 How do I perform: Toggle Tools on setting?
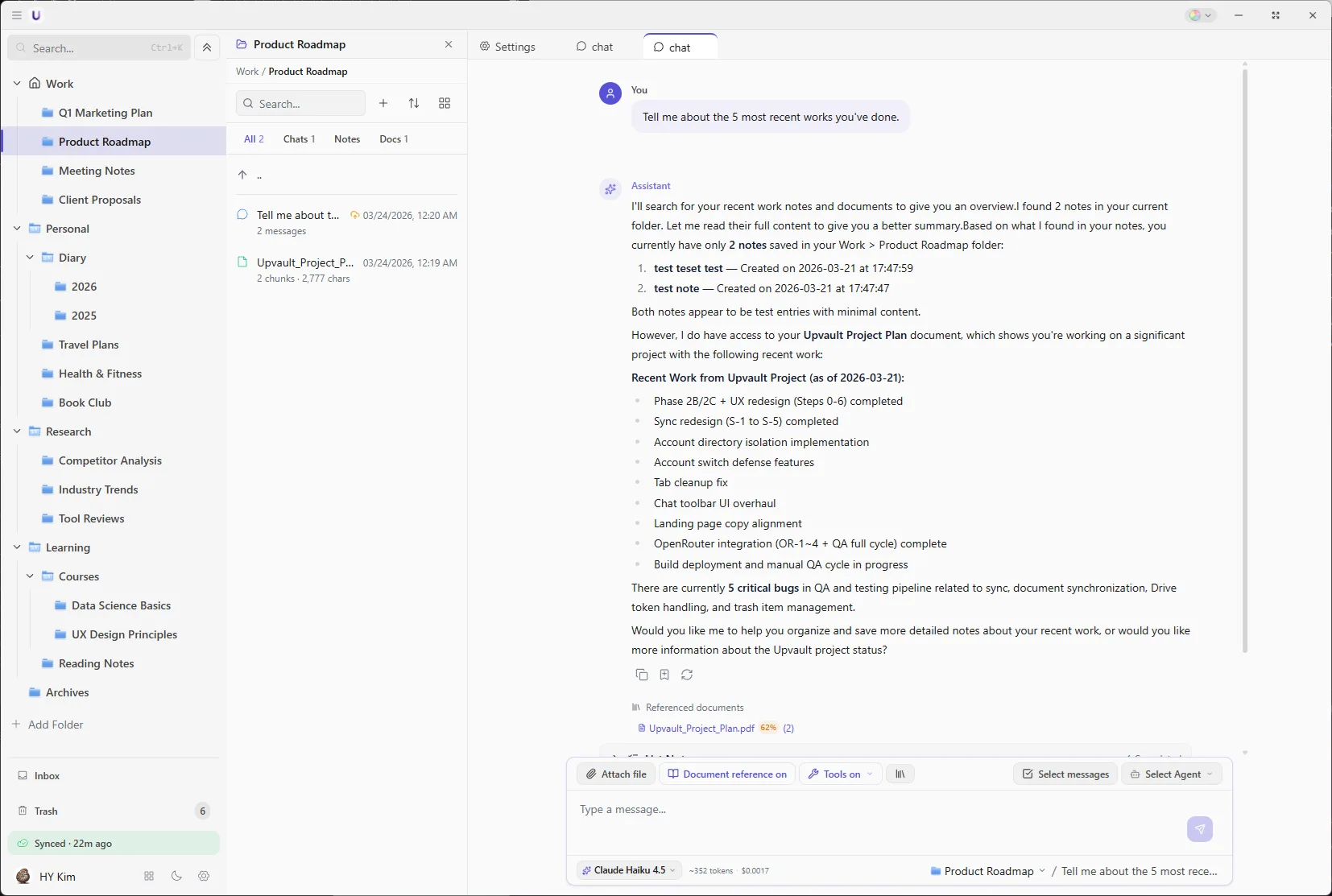point(839,774)
